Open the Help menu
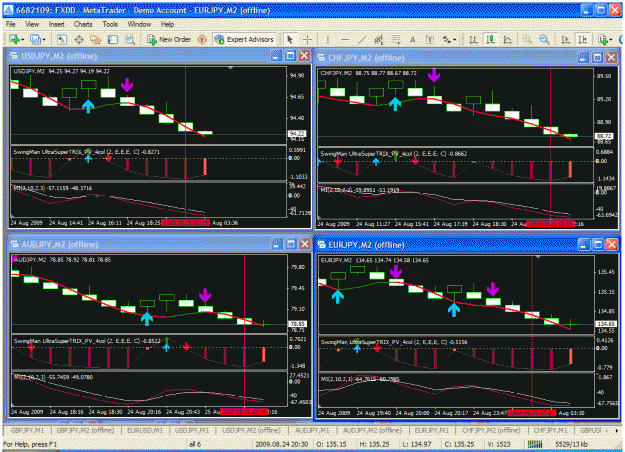 pos(167,24)
